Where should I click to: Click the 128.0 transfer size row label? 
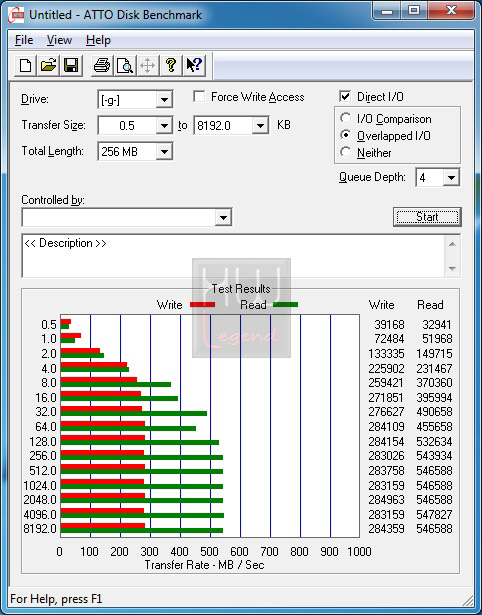[x=43, y=442]
